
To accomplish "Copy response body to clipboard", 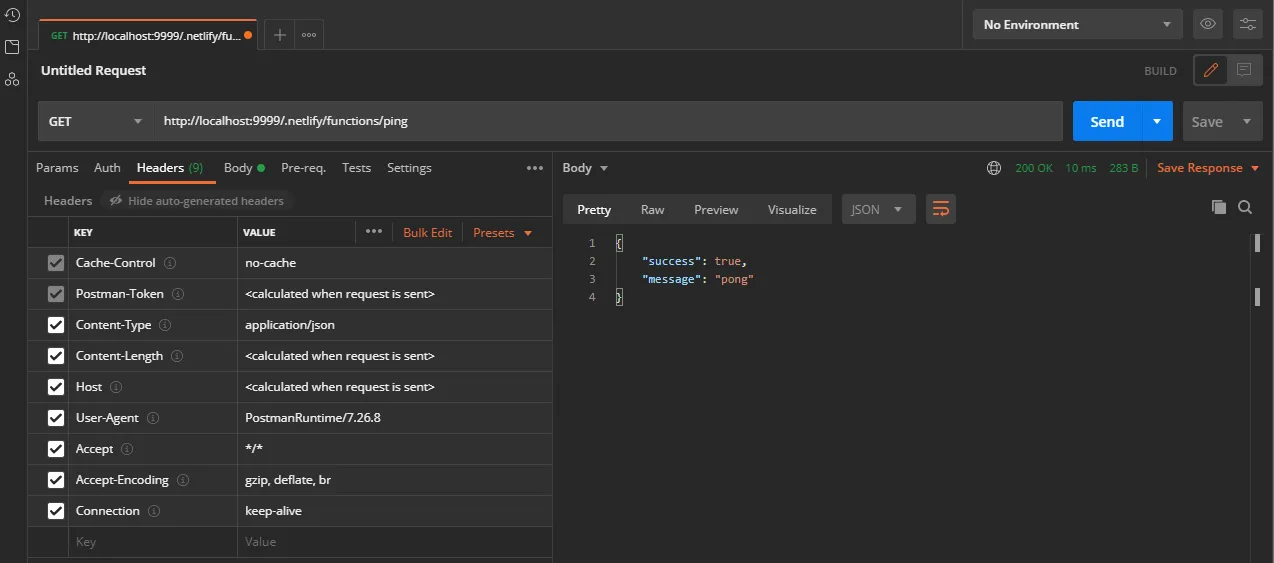I will coord(1218,207).
